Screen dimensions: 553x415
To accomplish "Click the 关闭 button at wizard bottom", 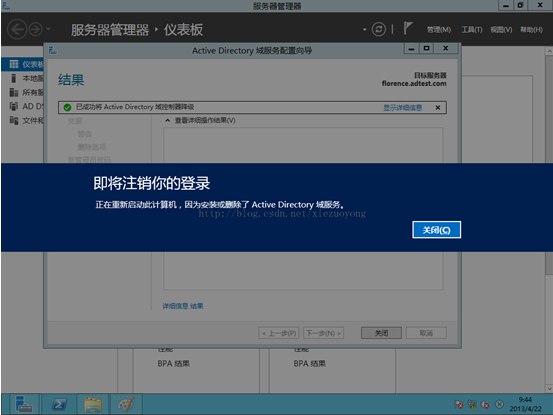I will (381, 333).
